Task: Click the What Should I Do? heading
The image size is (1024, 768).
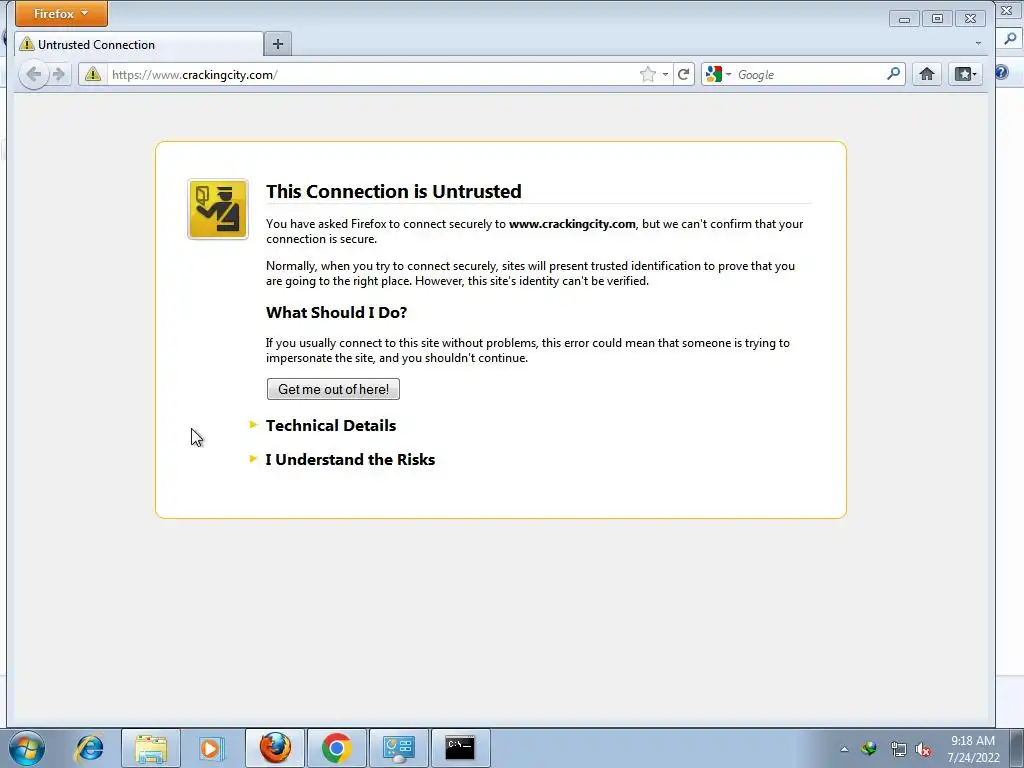Action: click(336, 313)
